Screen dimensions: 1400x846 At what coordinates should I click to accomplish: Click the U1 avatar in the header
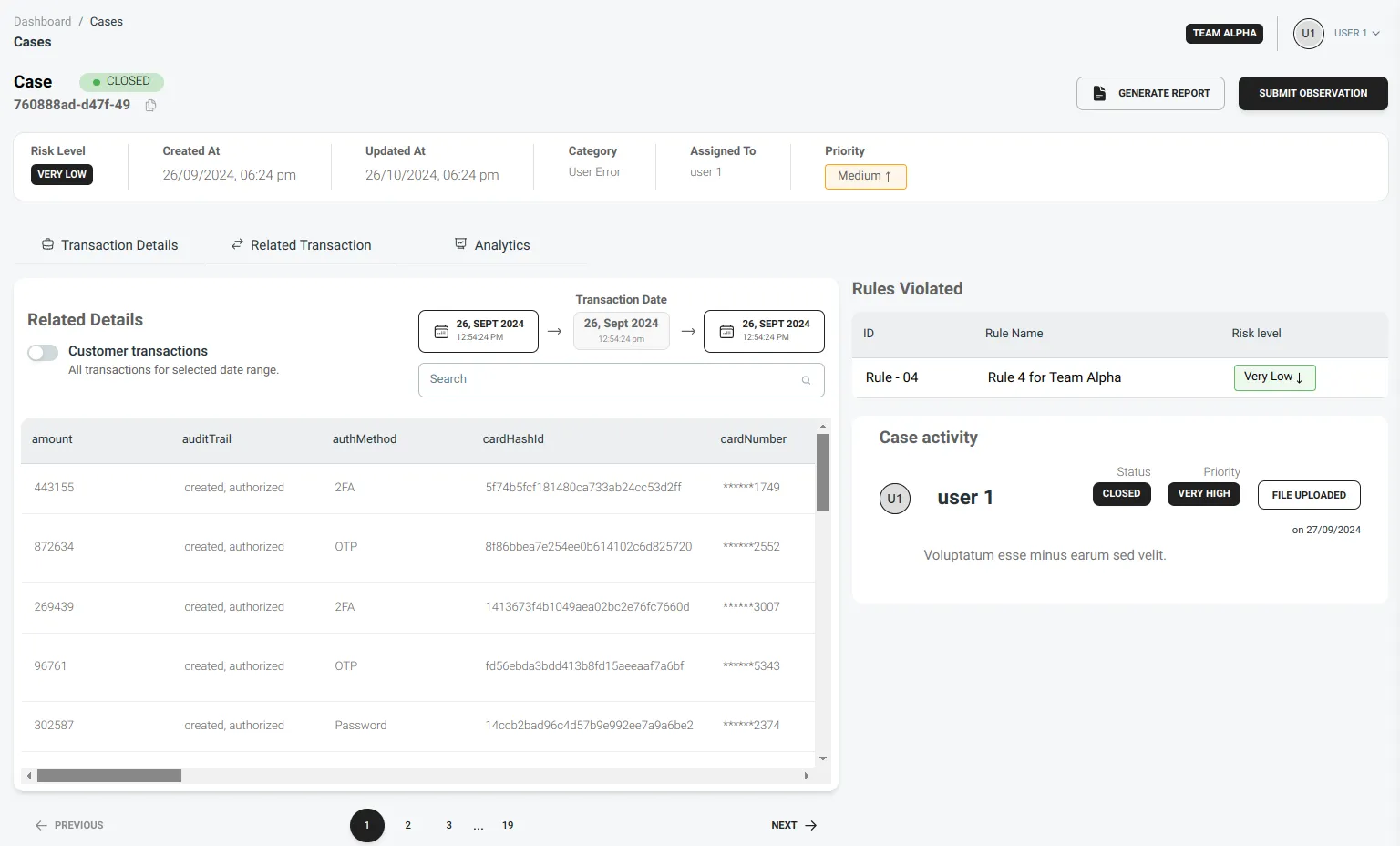pos(1308,34)
